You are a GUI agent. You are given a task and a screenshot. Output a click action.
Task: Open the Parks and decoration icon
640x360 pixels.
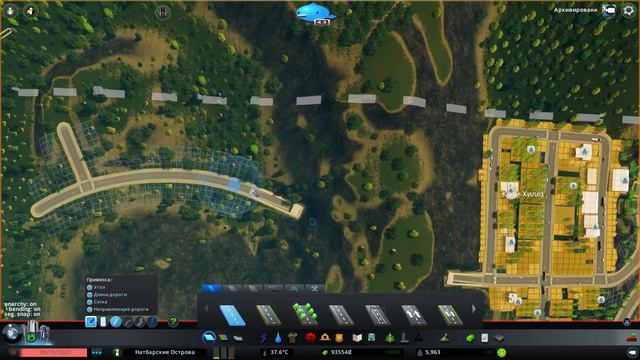(x=390, y=338)
